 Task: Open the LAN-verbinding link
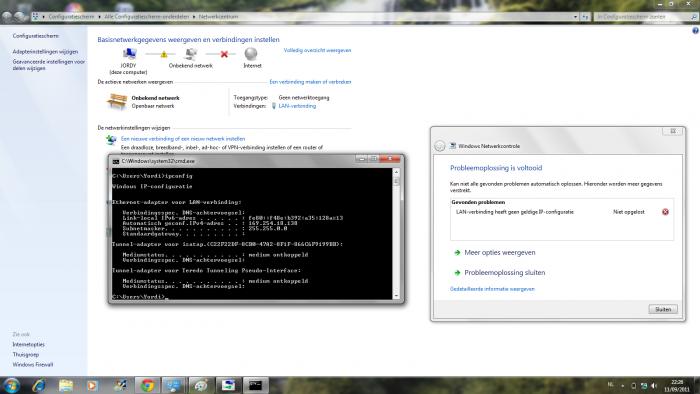(x=297, y=106)
